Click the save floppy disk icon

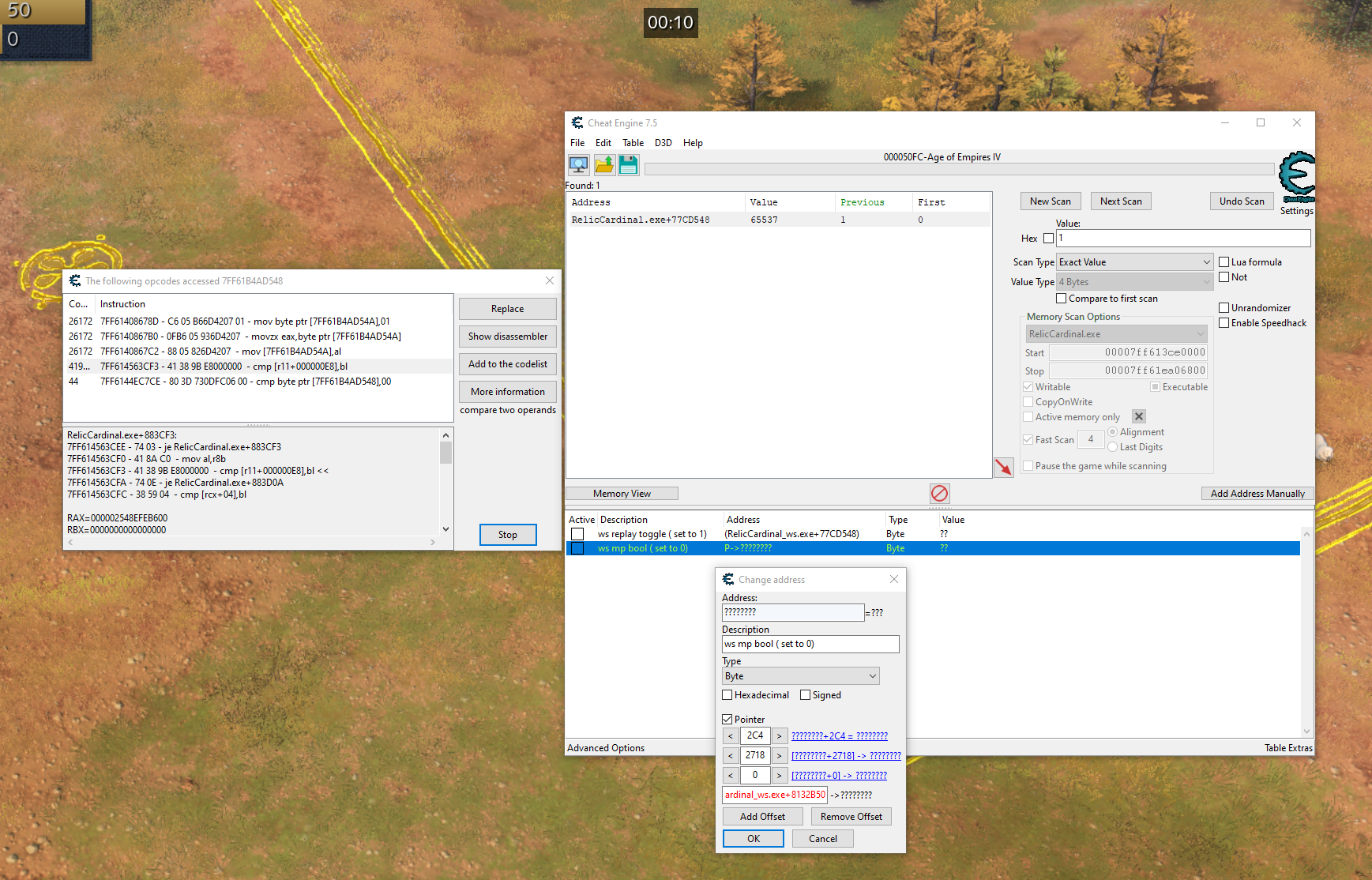coord(629,164)
